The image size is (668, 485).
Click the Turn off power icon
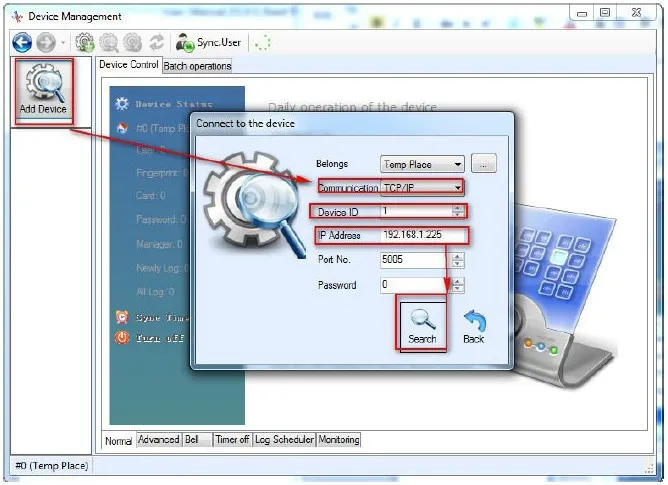[122, 338]
